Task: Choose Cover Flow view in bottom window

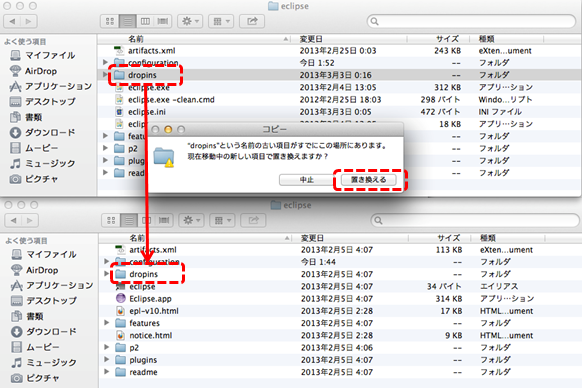Action: coord(164,220)
